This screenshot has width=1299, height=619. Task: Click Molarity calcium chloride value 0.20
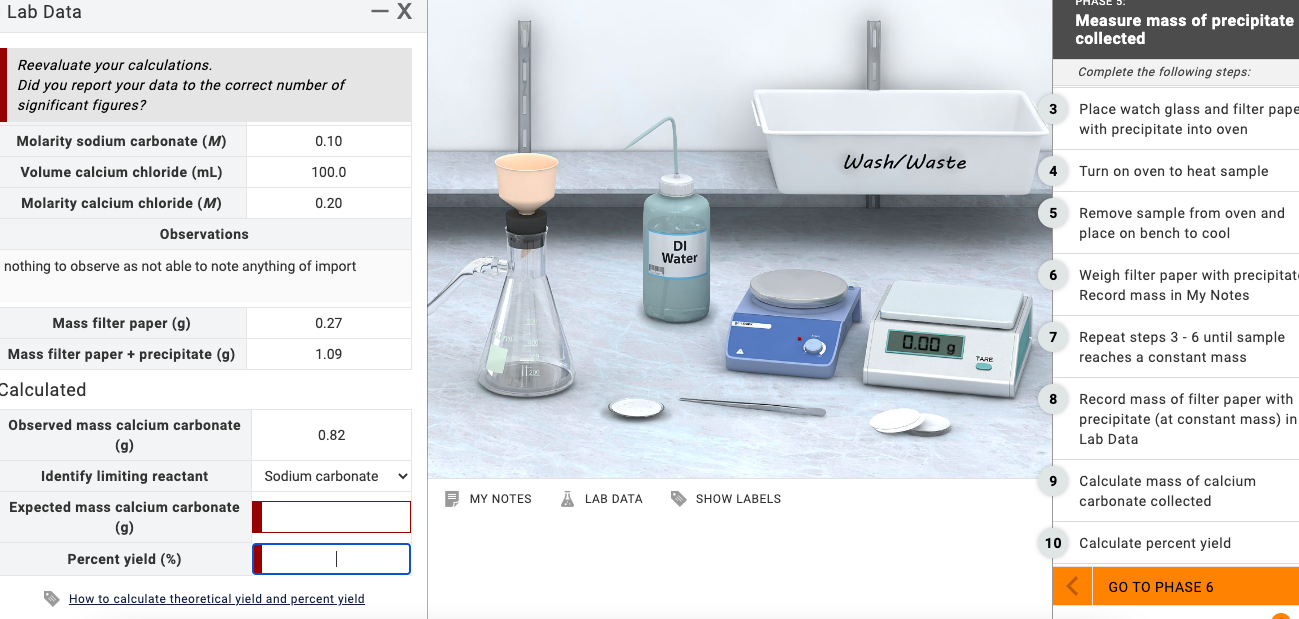click(x=329, y=203)
